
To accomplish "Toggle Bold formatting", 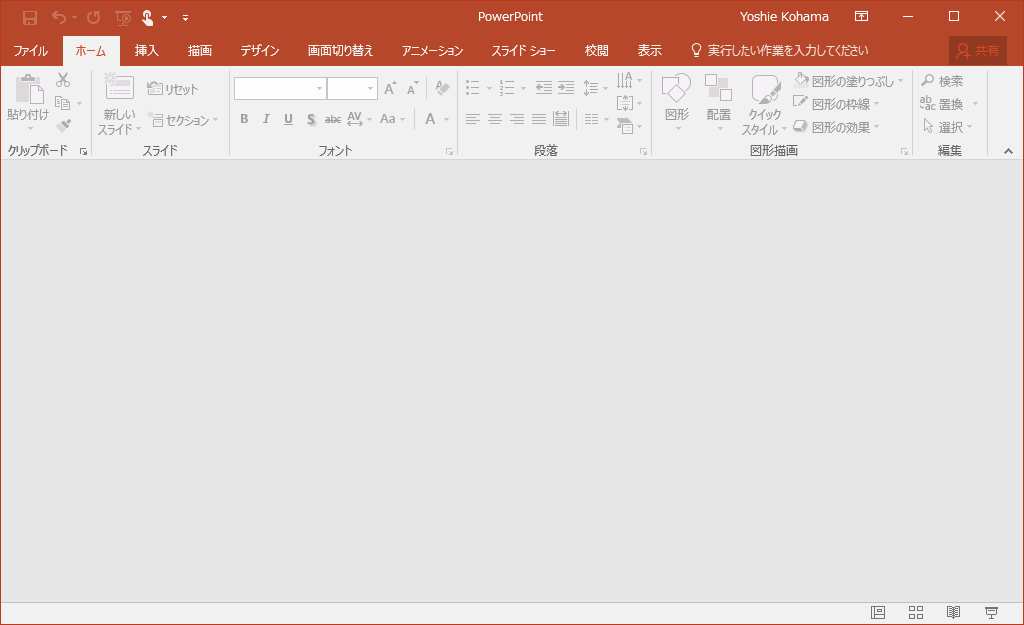I will [x=244, y=119].
